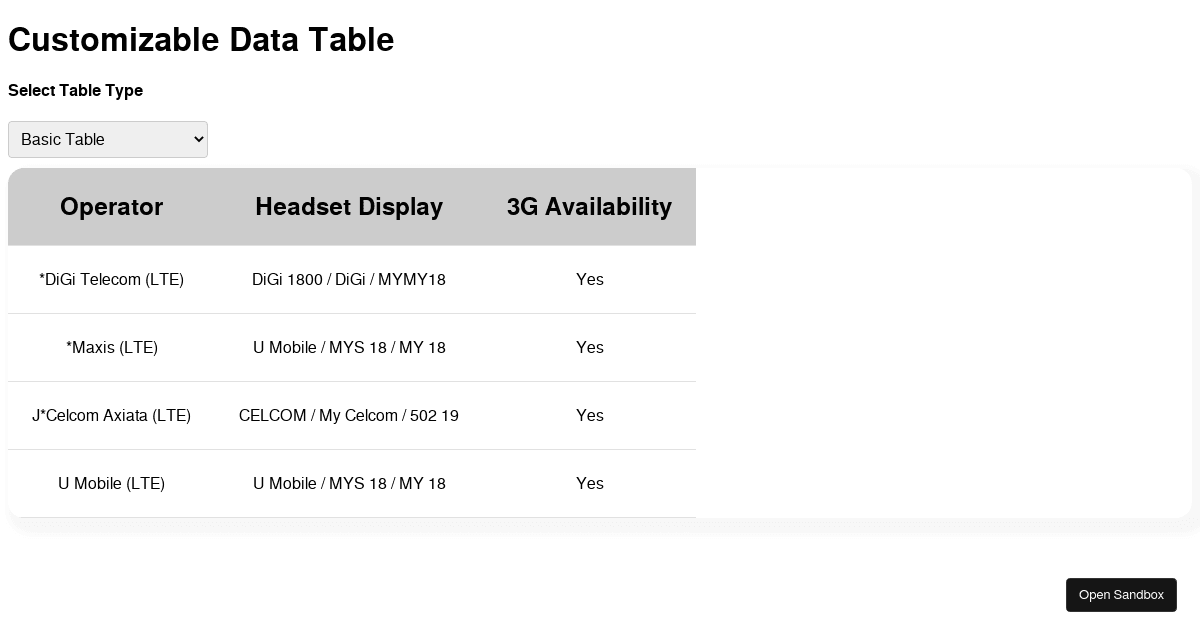1200x630 pixels.
Task: Select the *Maxis (LTE) operator cell
Action: point(111,348)
